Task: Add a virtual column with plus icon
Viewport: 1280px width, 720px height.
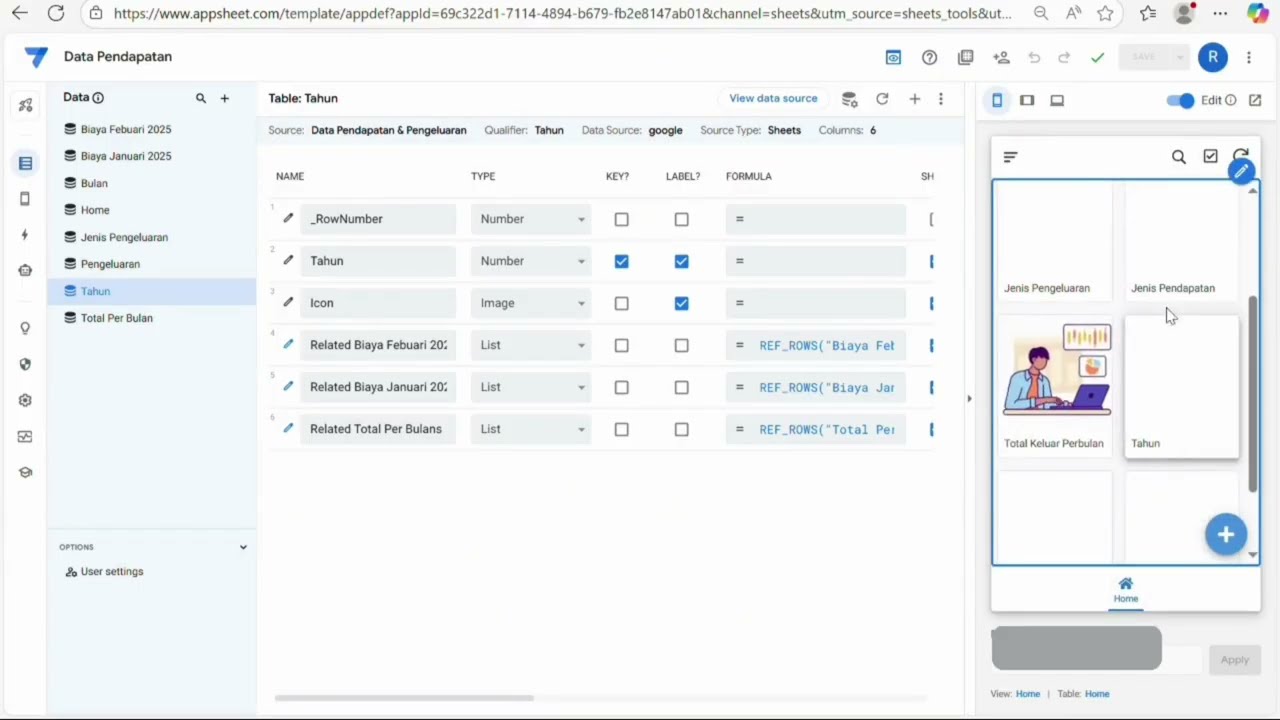Action: [914, 99]
